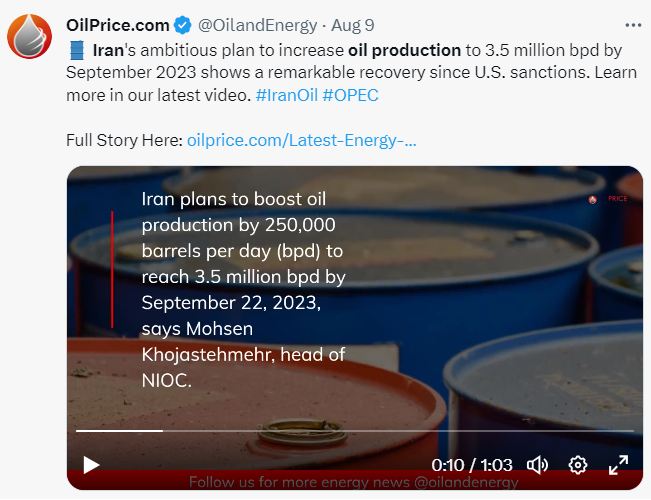The width and height of the screenshot is (651, 500).
Task: Open the oilprice.com Full Story link
Action: pos(302,140)
